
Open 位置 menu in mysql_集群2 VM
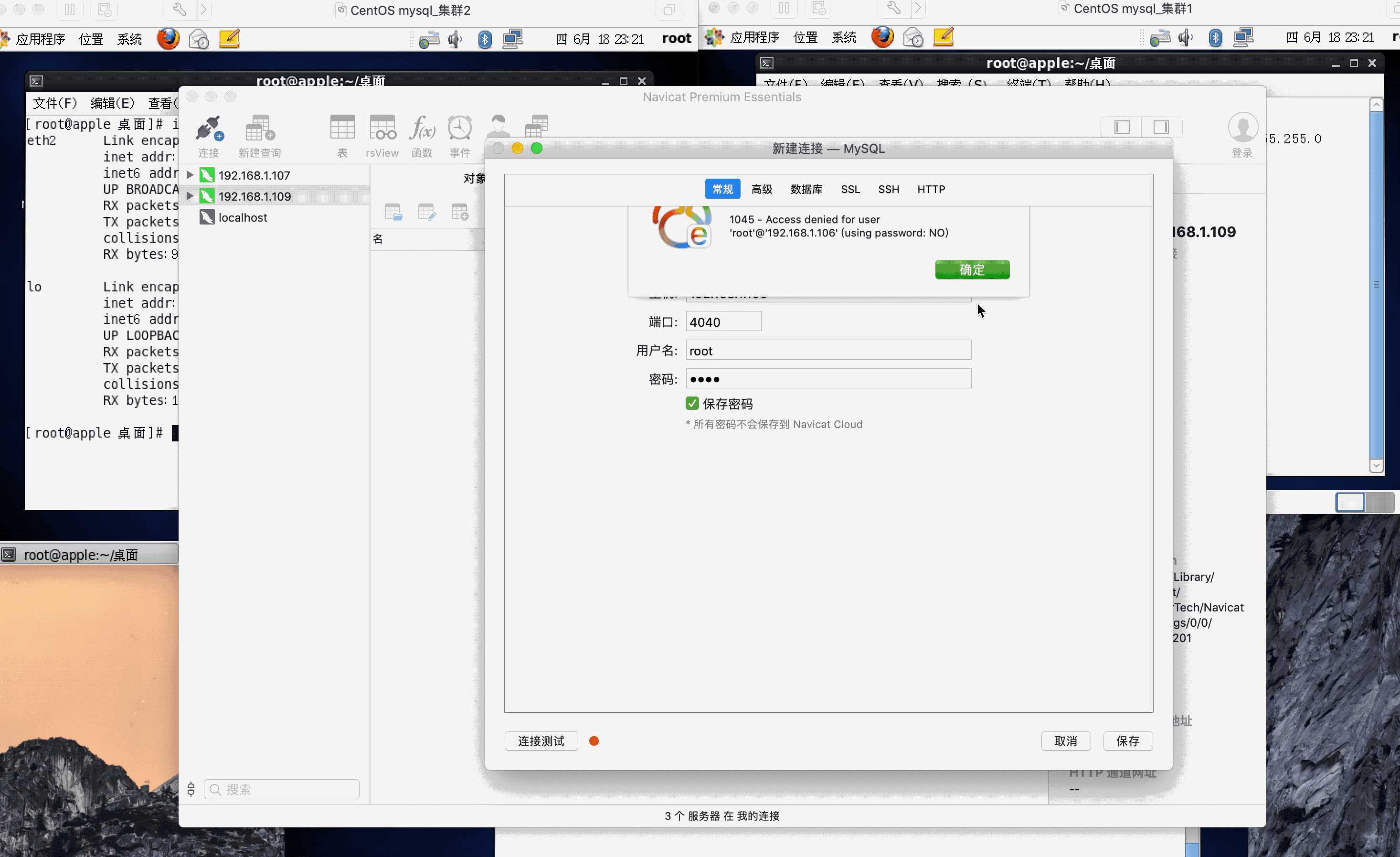(x=91, y=39)
